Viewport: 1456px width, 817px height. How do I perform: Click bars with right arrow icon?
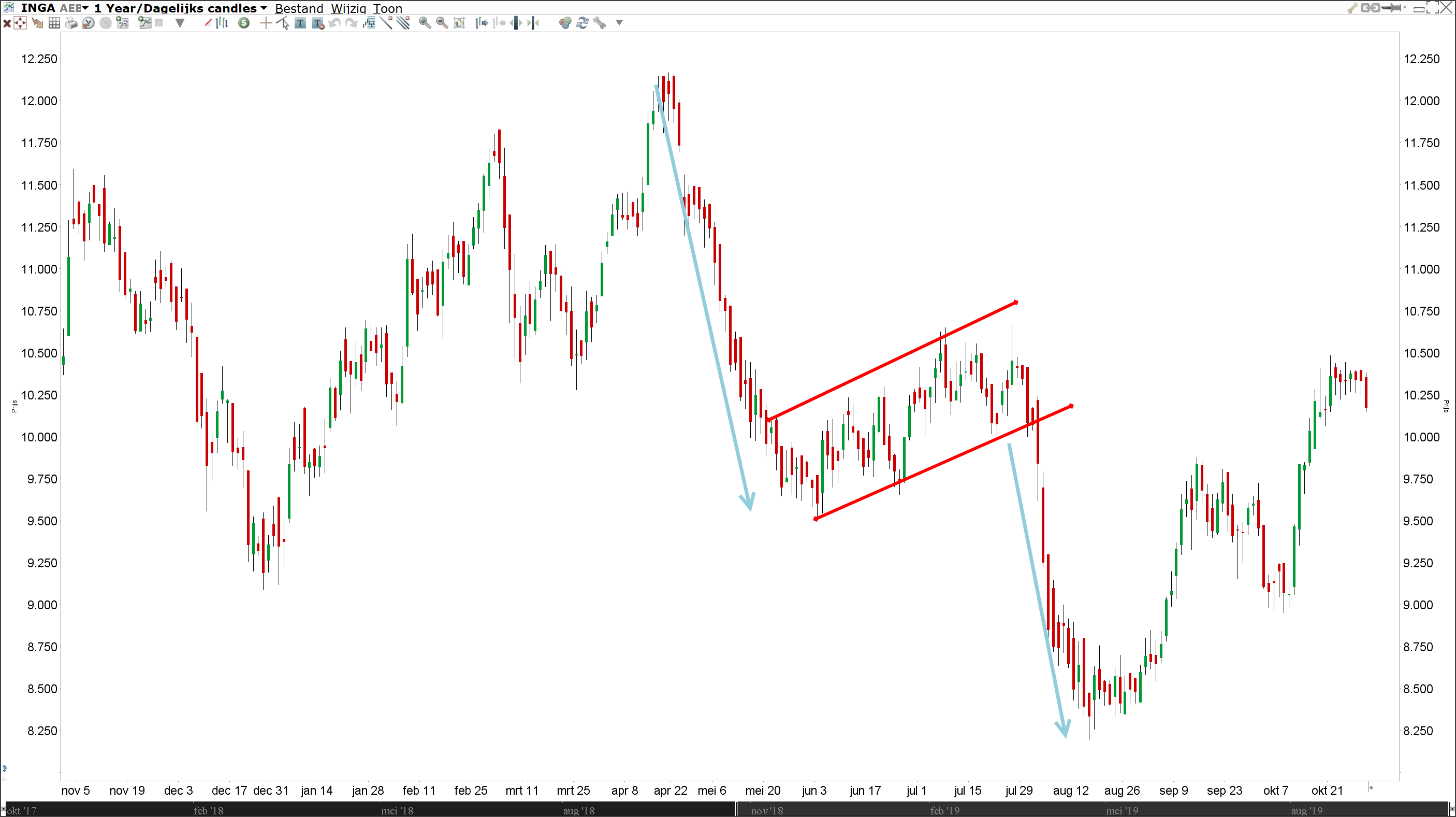tap(482, 23)
